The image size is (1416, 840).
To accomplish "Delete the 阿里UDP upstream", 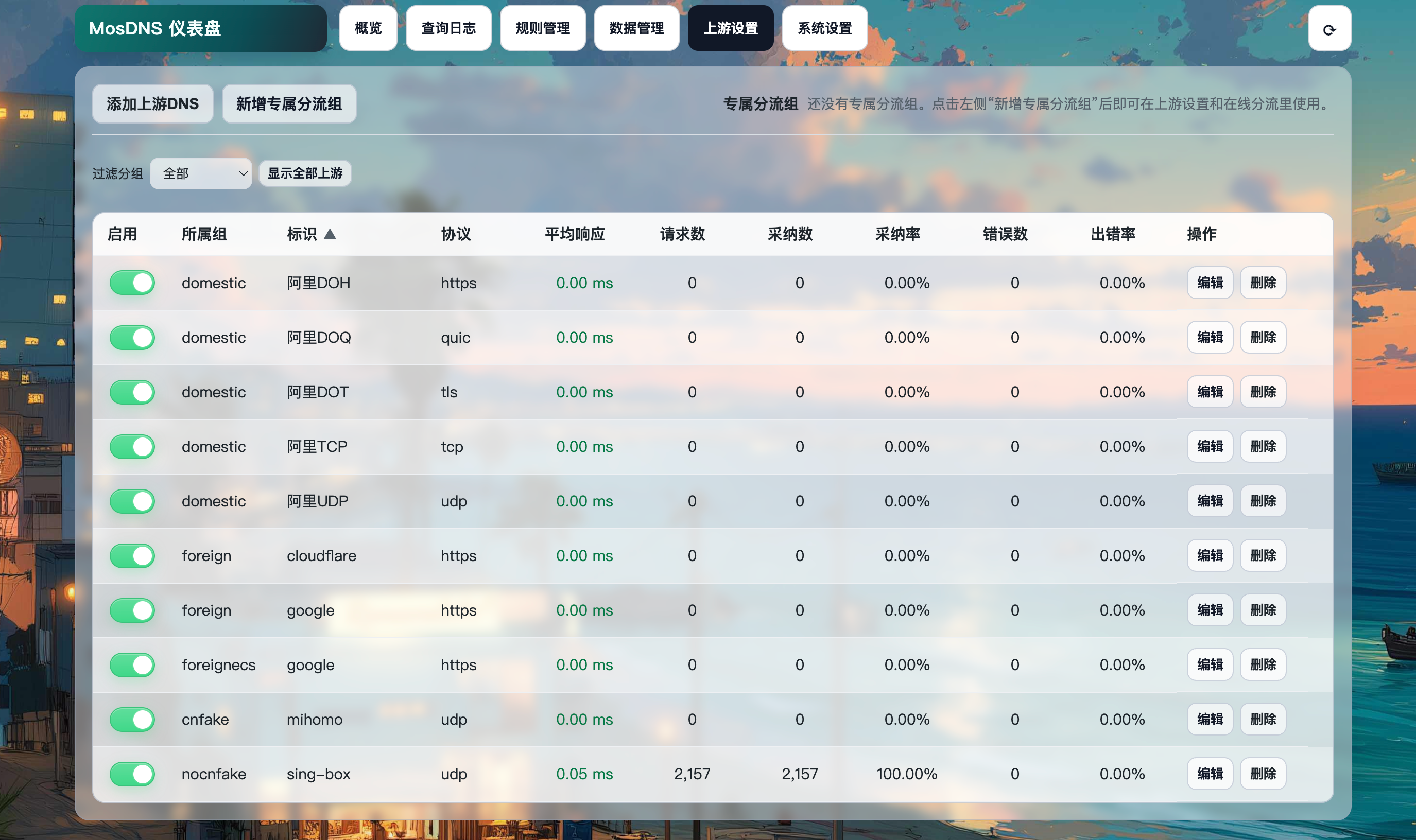I will pyautogui.click(x=1263, y=501).
